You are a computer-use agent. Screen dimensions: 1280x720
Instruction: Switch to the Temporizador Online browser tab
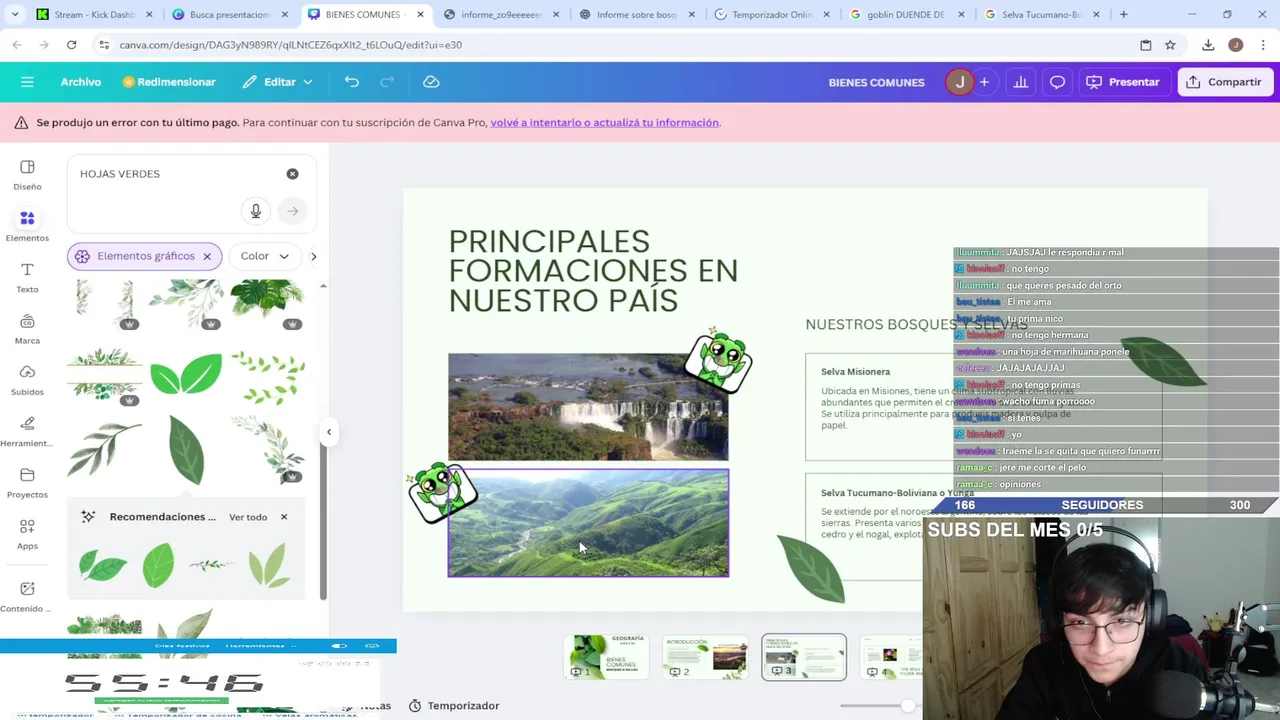pos(770,15)
